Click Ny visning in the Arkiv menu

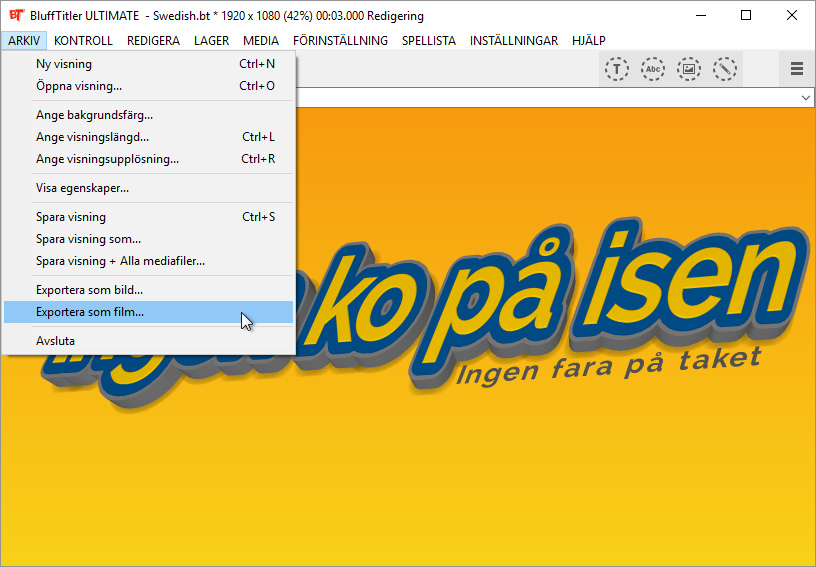(x=64, y=64)
